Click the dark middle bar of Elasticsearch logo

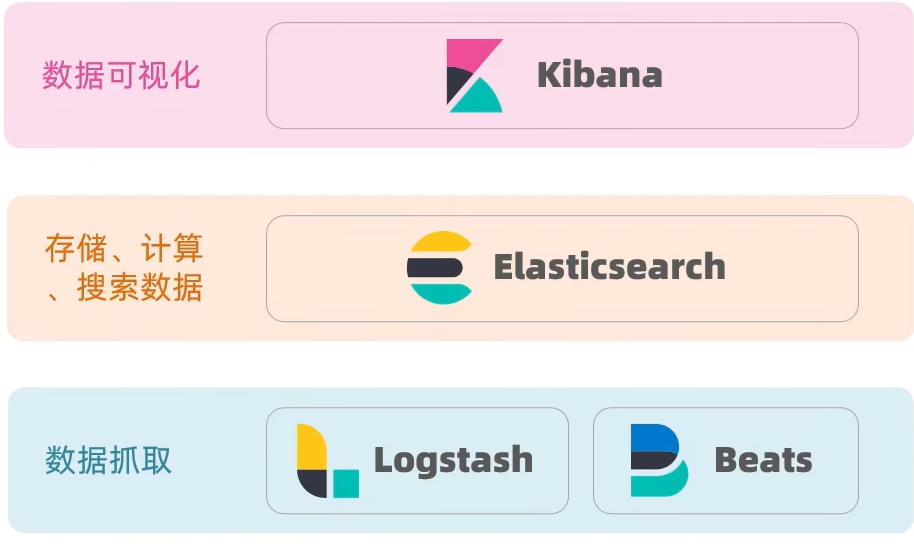[x=434, y=268]
